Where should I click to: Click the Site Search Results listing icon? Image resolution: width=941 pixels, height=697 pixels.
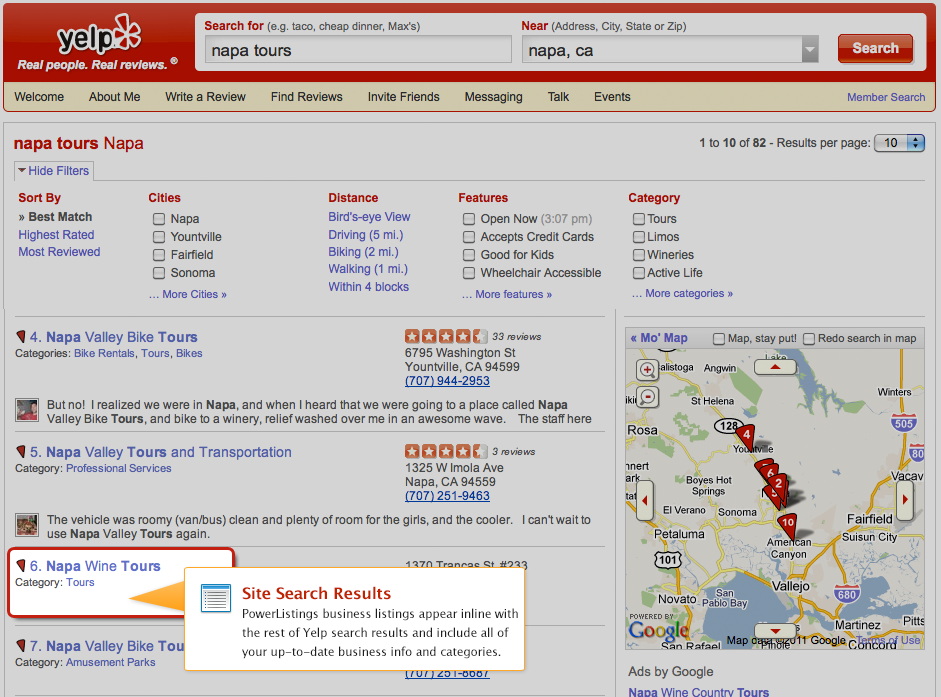click(216, 598)
